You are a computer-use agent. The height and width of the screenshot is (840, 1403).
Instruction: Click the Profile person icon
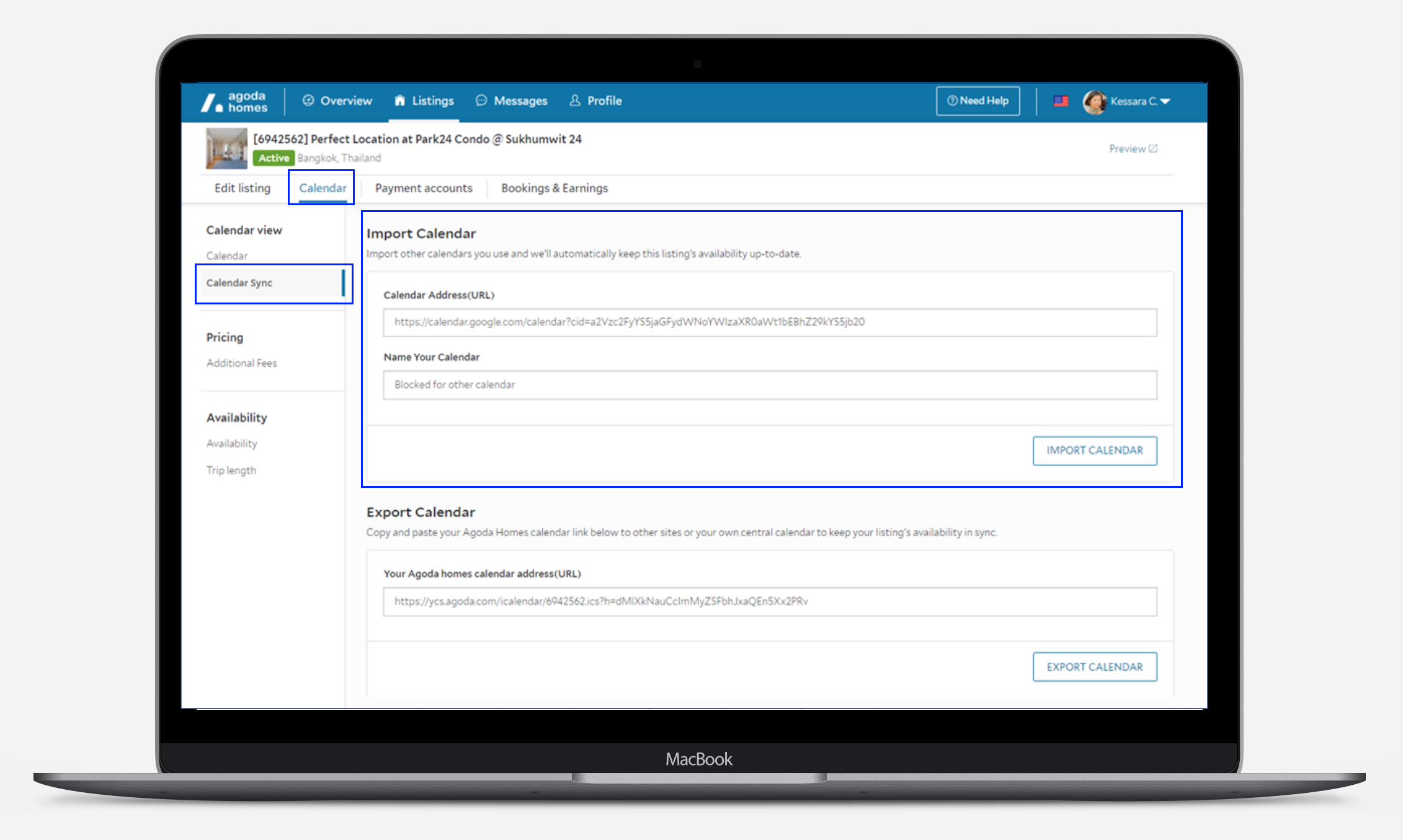[x=575, y=100]
